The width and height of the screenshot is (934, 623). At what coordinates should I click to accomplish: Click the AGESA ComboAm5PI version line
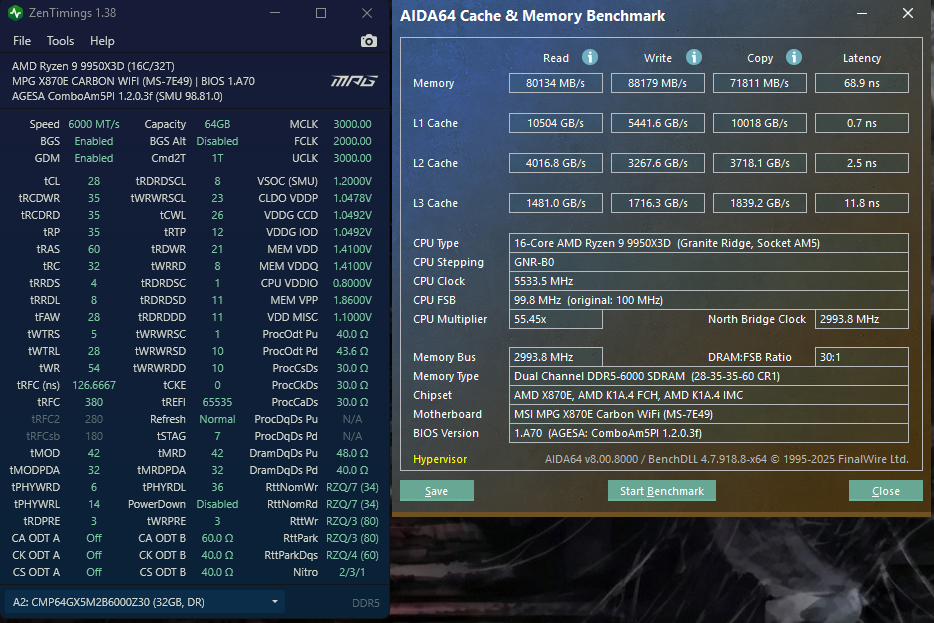117,96
